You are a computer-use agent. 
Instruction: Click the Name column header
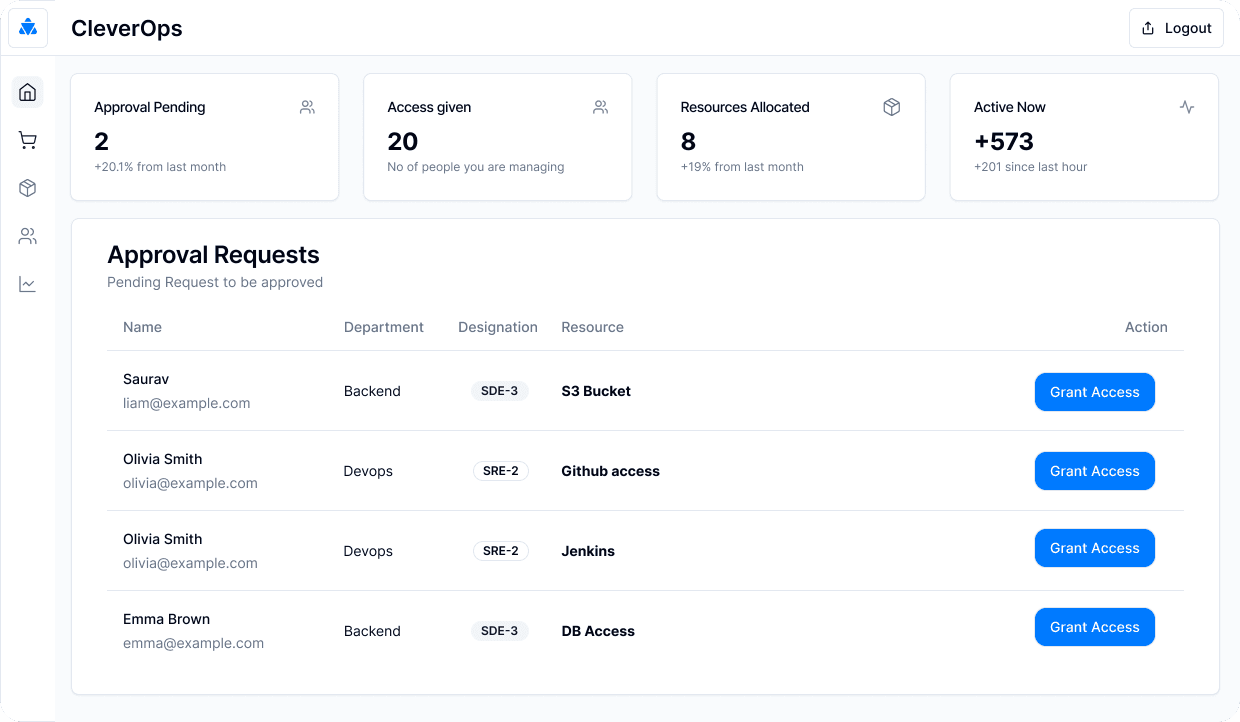(x=142, y=327)
